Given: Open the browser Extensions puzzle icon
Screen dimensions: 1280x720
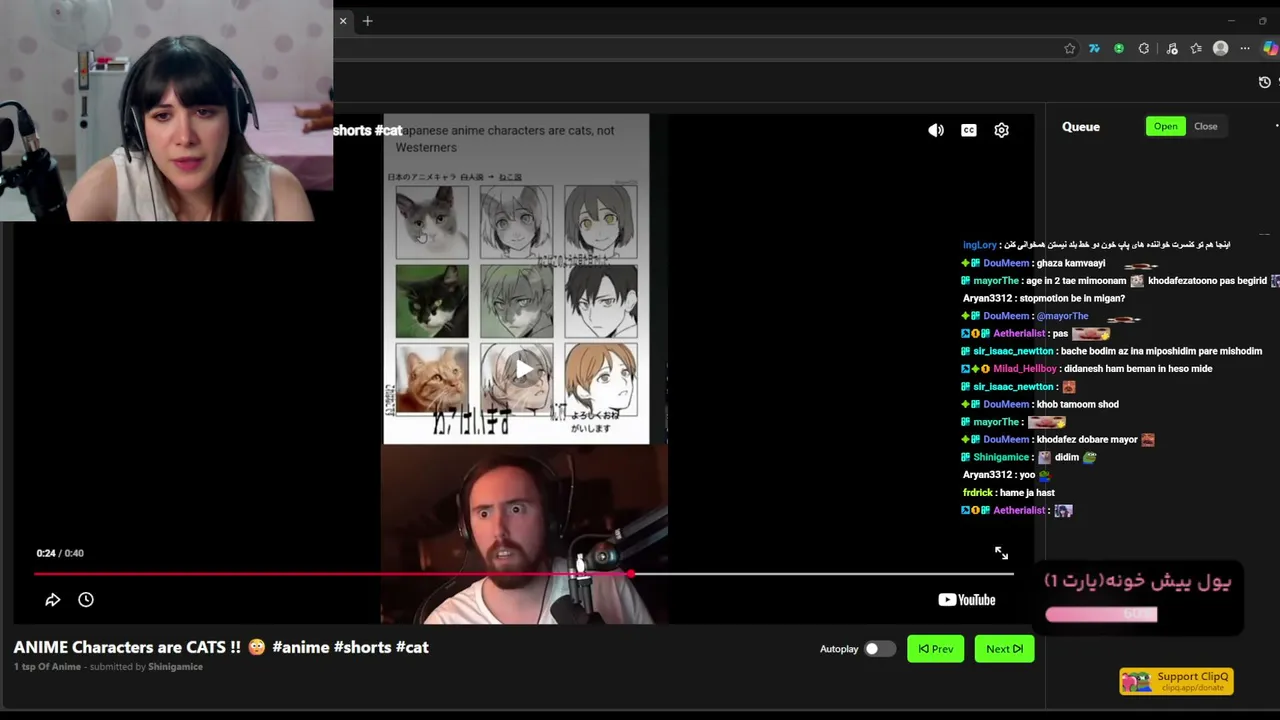Looking at the screenshot, I should pyautogui.click(x=1144, y=48).
